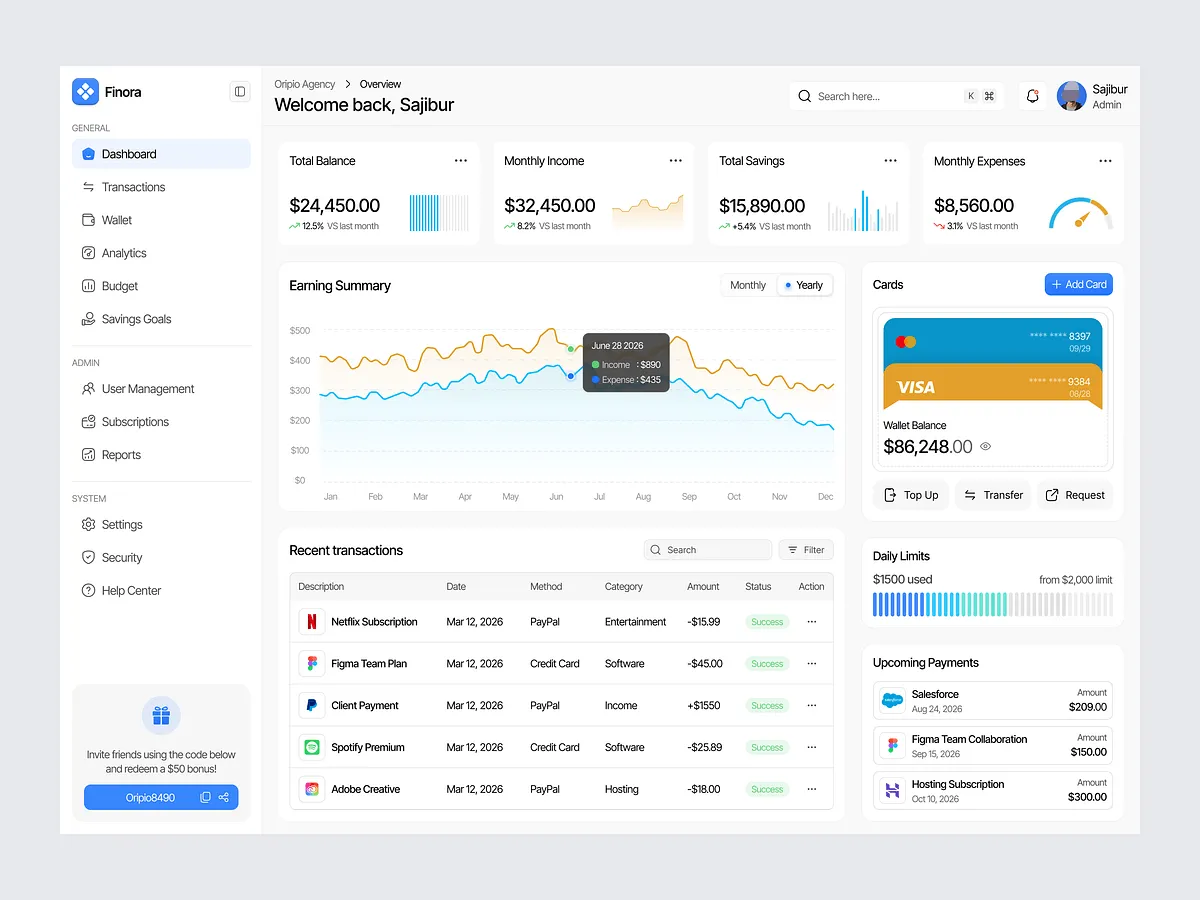This screenshot has width=1200, height=900.
Task: Switch Earning Summary to Monthly
Action: (x=748, y=285)
